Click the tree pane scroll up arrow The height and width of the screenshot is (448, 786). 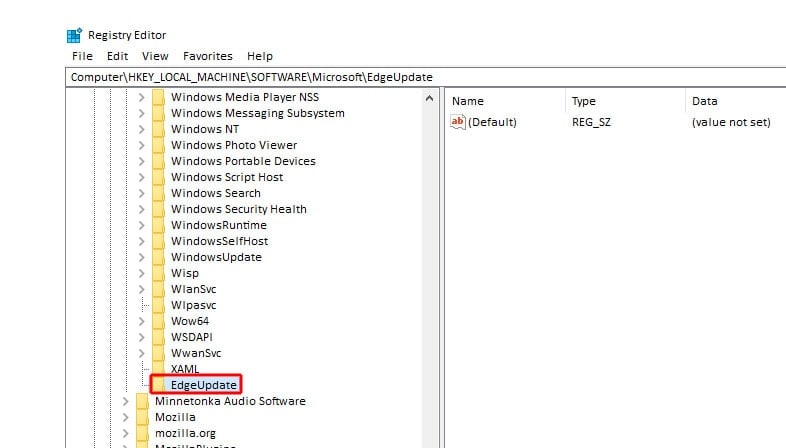click(429, 98)
